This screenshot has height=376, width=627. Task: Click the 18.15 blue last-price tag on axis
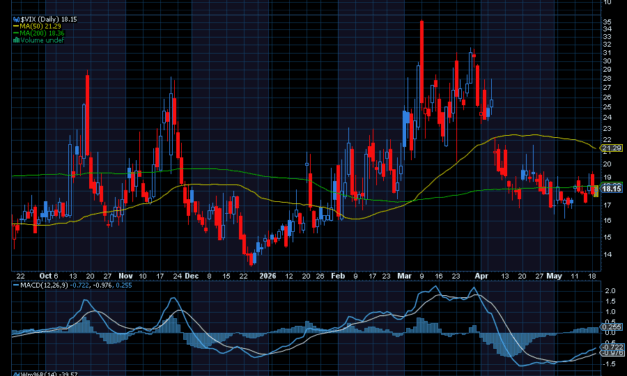[x=612, y=189]
